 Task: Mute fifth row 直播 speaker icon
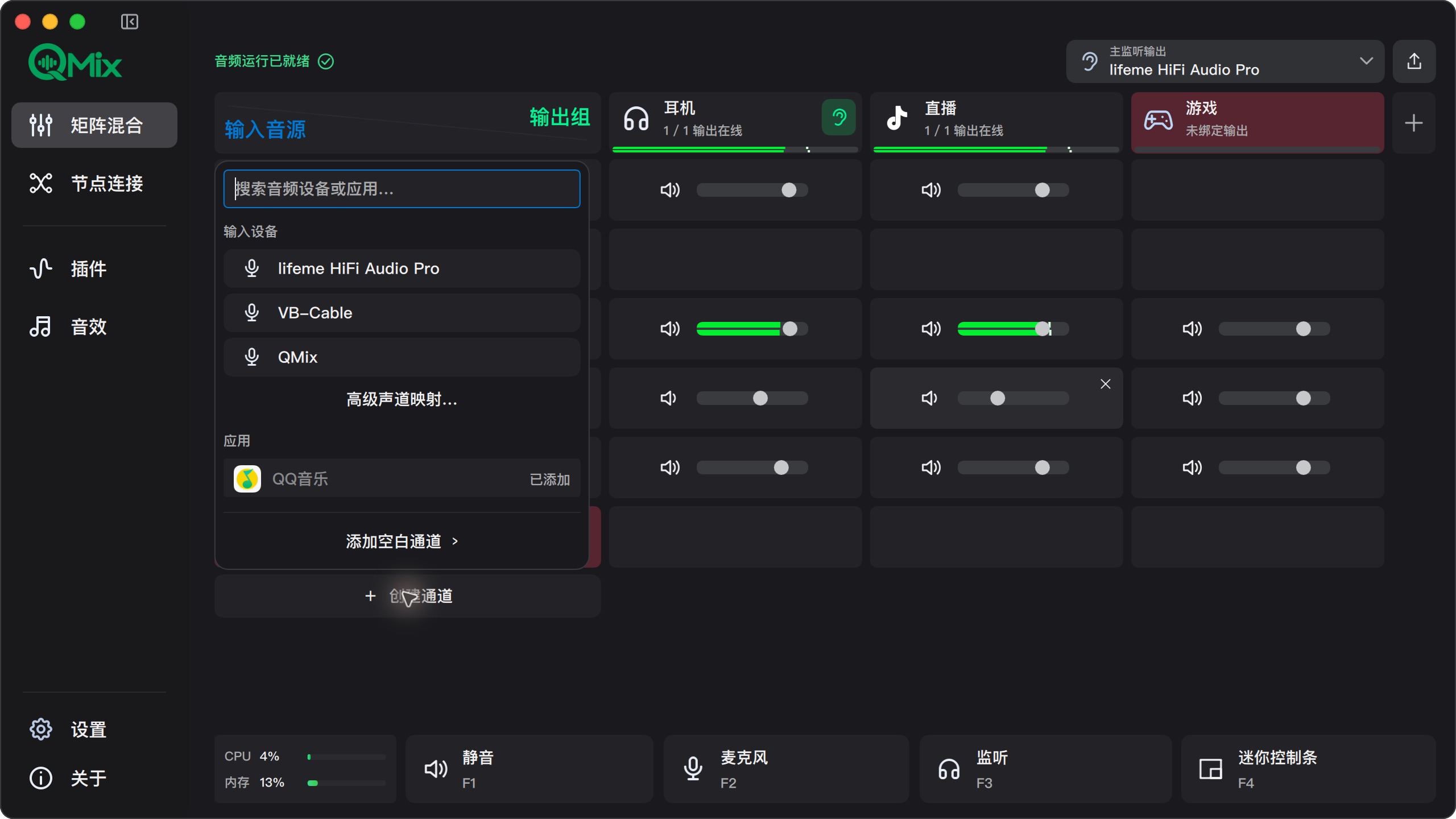(x=931, y=468)
